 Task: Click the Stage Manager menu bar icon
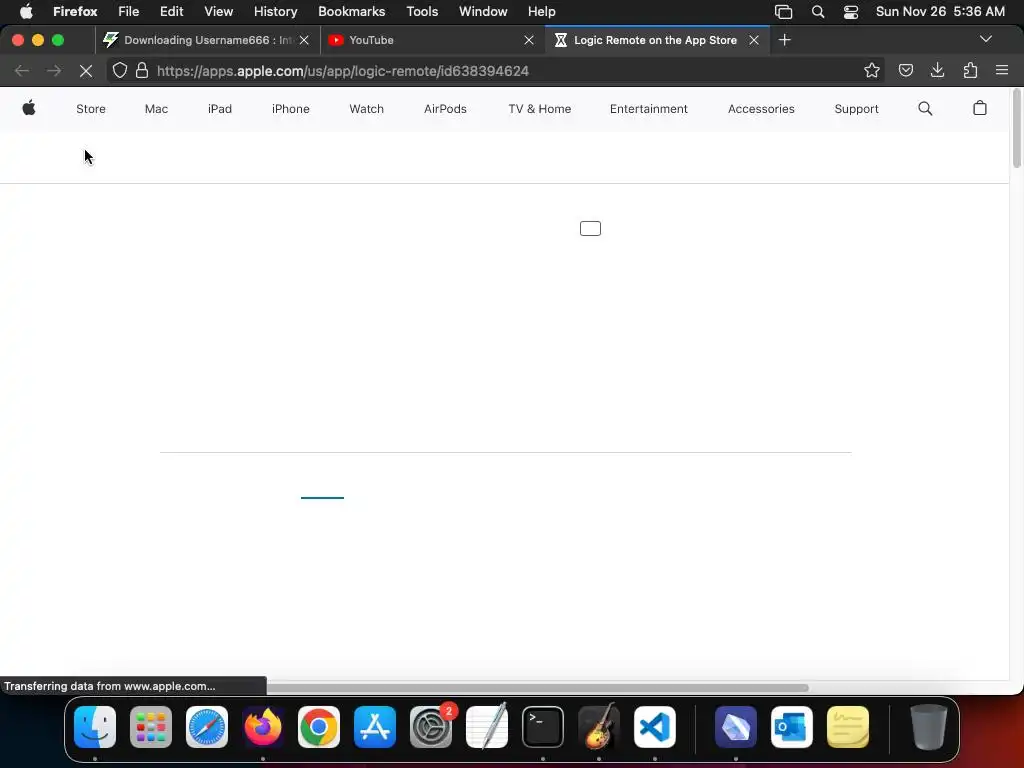click(x=784, y=12)
